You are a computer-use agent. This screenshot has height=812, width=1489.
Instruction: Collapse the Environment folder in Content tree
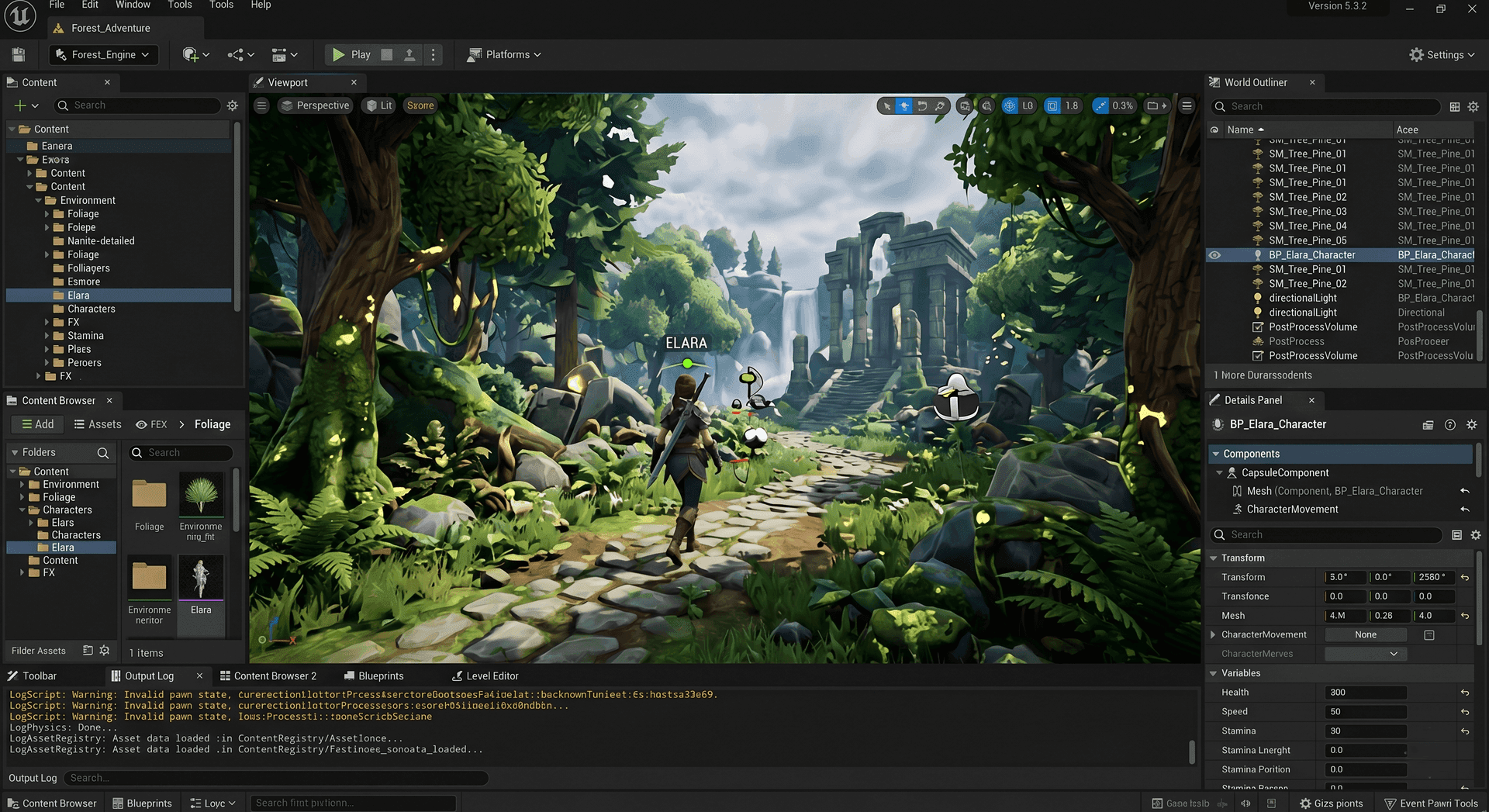39,201
